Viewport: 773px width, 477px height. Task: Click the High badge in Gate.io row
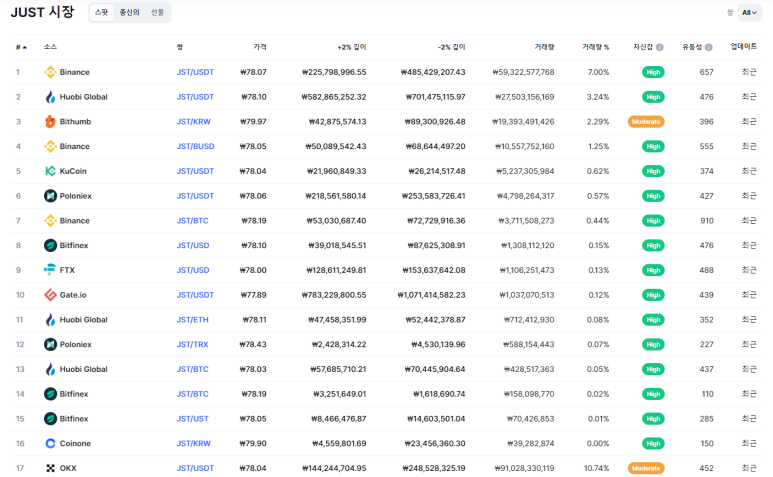point(653,295)
